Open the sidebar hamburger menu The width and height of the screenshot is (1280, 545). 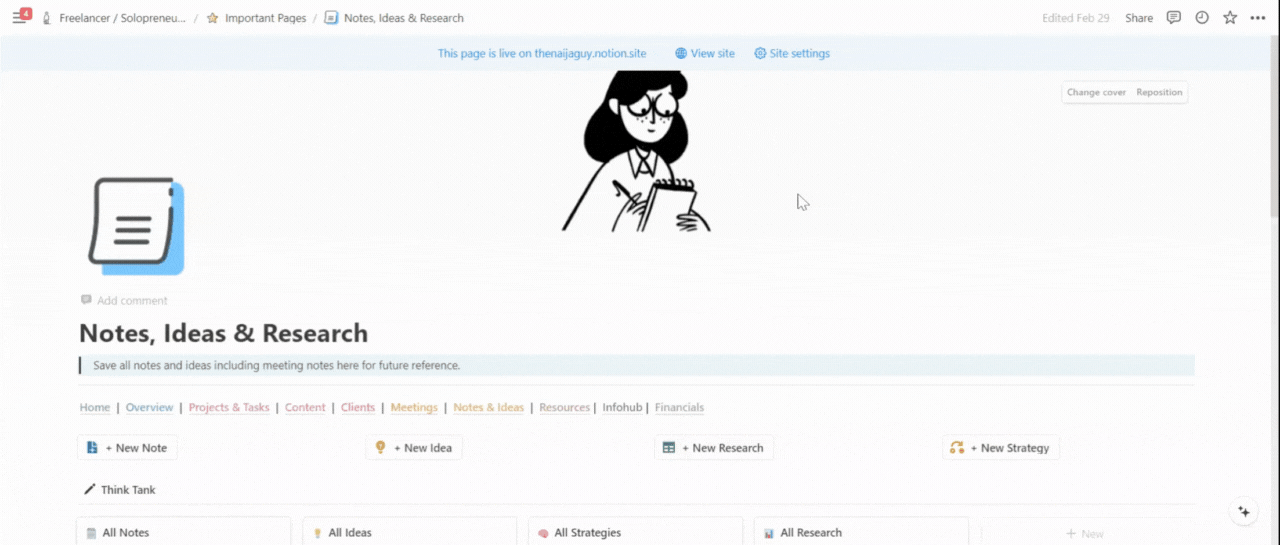tap(19, 18)
